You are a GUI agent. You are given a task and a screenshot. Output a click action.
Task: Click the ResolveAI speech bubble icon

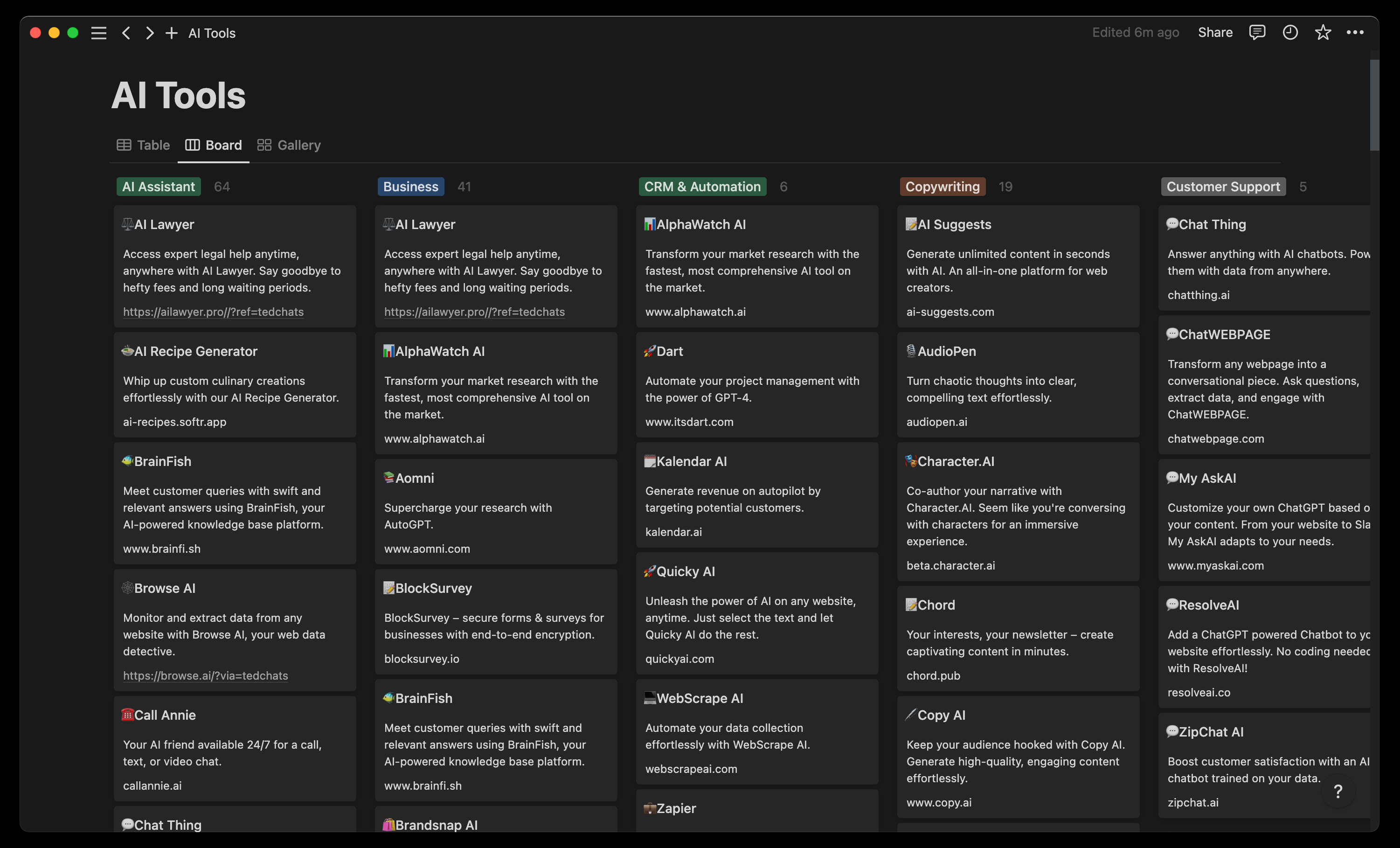click(1172, 604)
